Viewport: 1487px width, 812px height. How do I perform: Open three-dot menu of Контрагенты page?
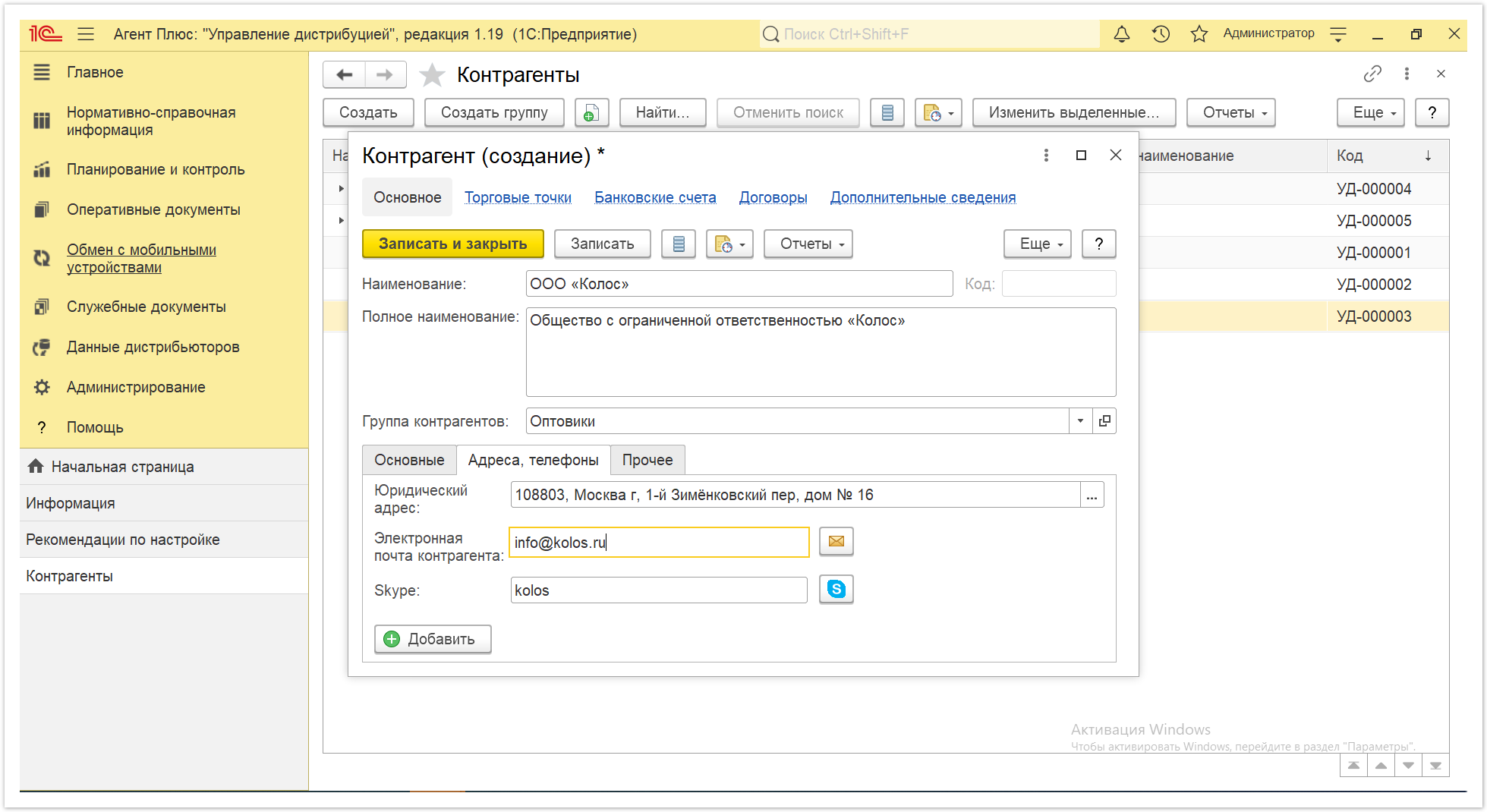pyautogui.click(x=1407, y=74)
